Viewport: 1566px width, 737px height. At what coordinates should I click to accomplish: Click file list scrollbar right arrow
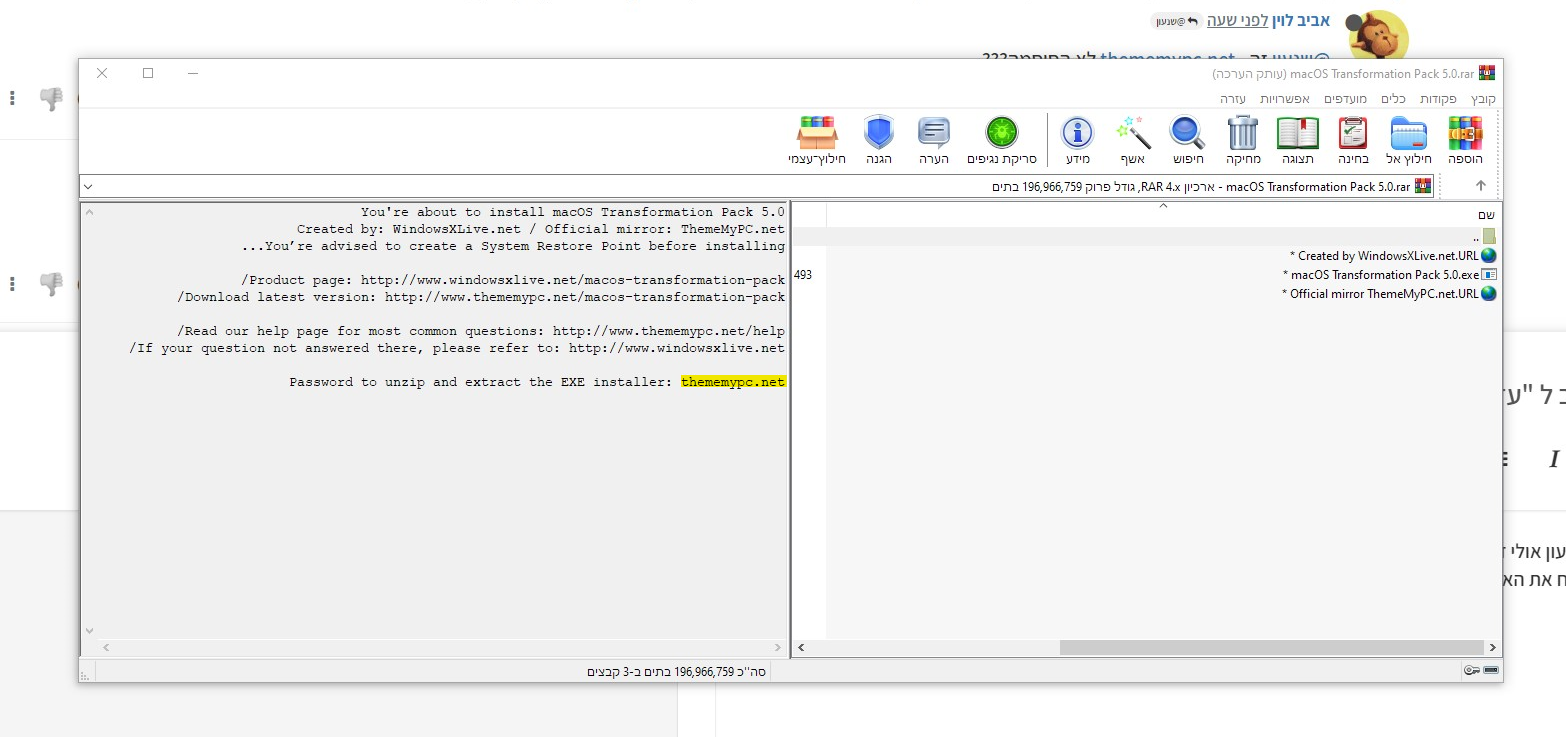click(1492, 648)
